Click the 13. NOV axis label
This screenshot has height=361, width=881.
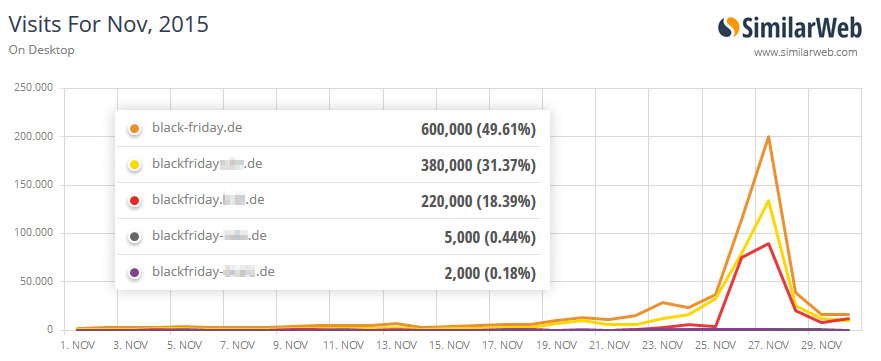point(383,345)
